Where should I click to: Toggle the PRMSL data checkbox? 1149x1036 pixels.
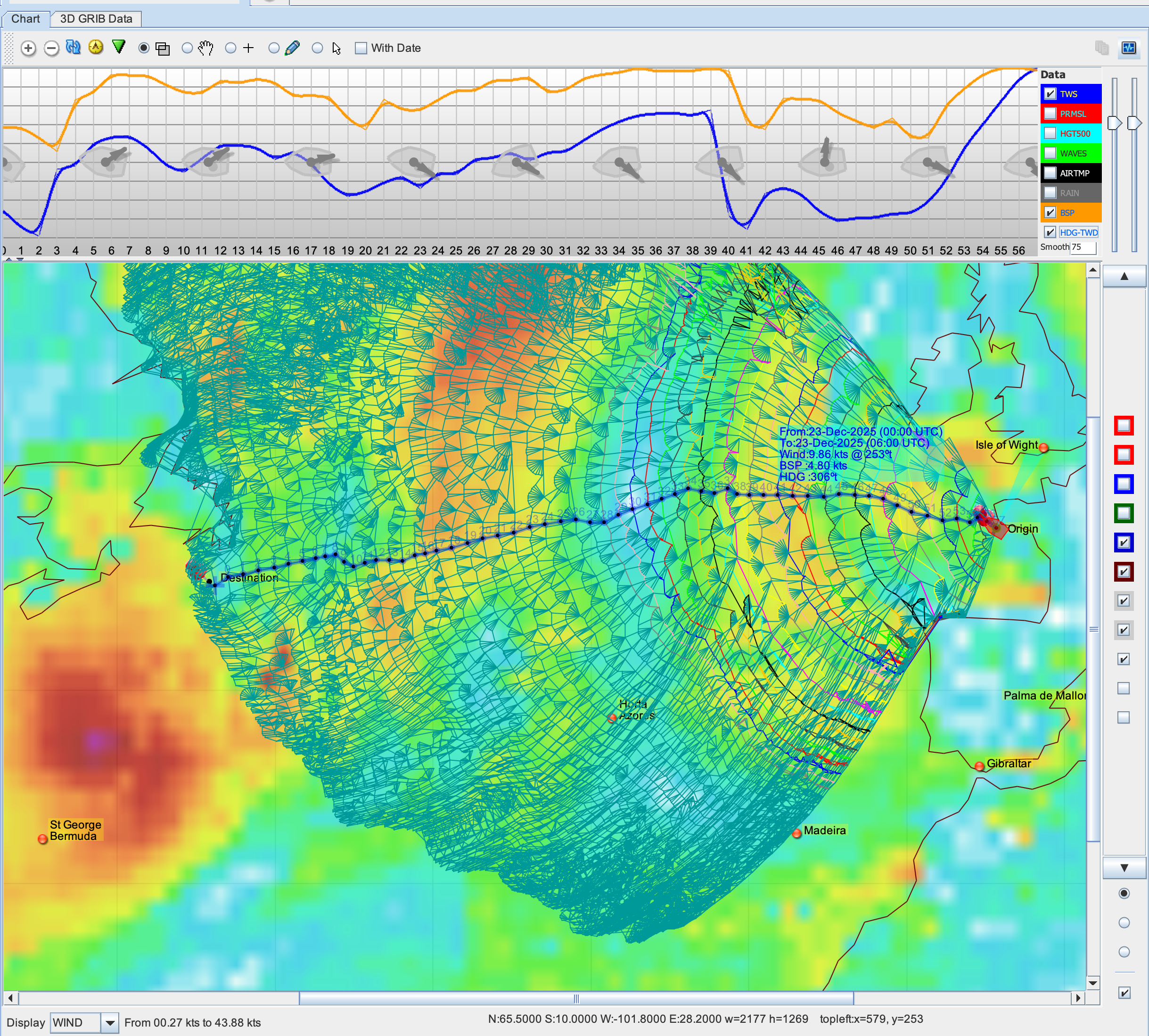[x=1050, y=114]
